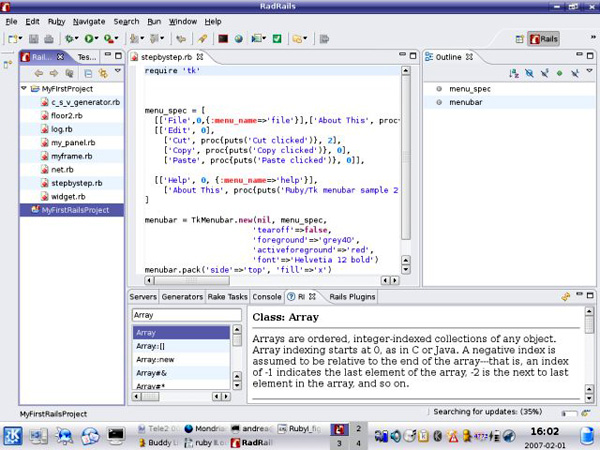
Task: Click the rightmost main toolbar arrow icon
Action: (x=324, y=39)
